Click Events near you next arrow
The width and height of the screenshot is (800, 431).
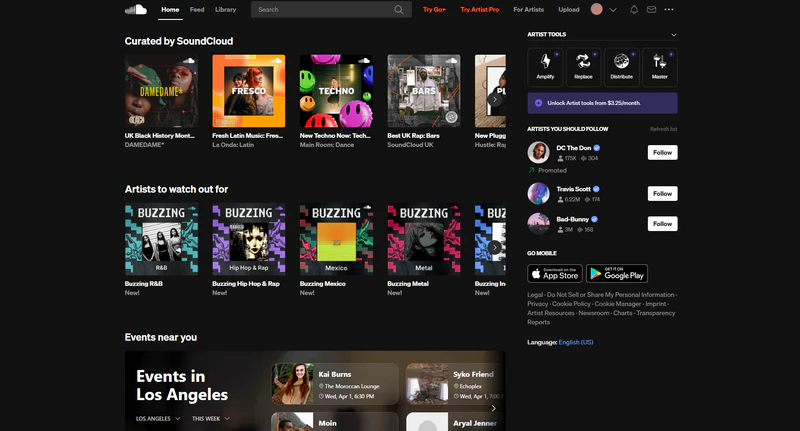coord(493,408)
